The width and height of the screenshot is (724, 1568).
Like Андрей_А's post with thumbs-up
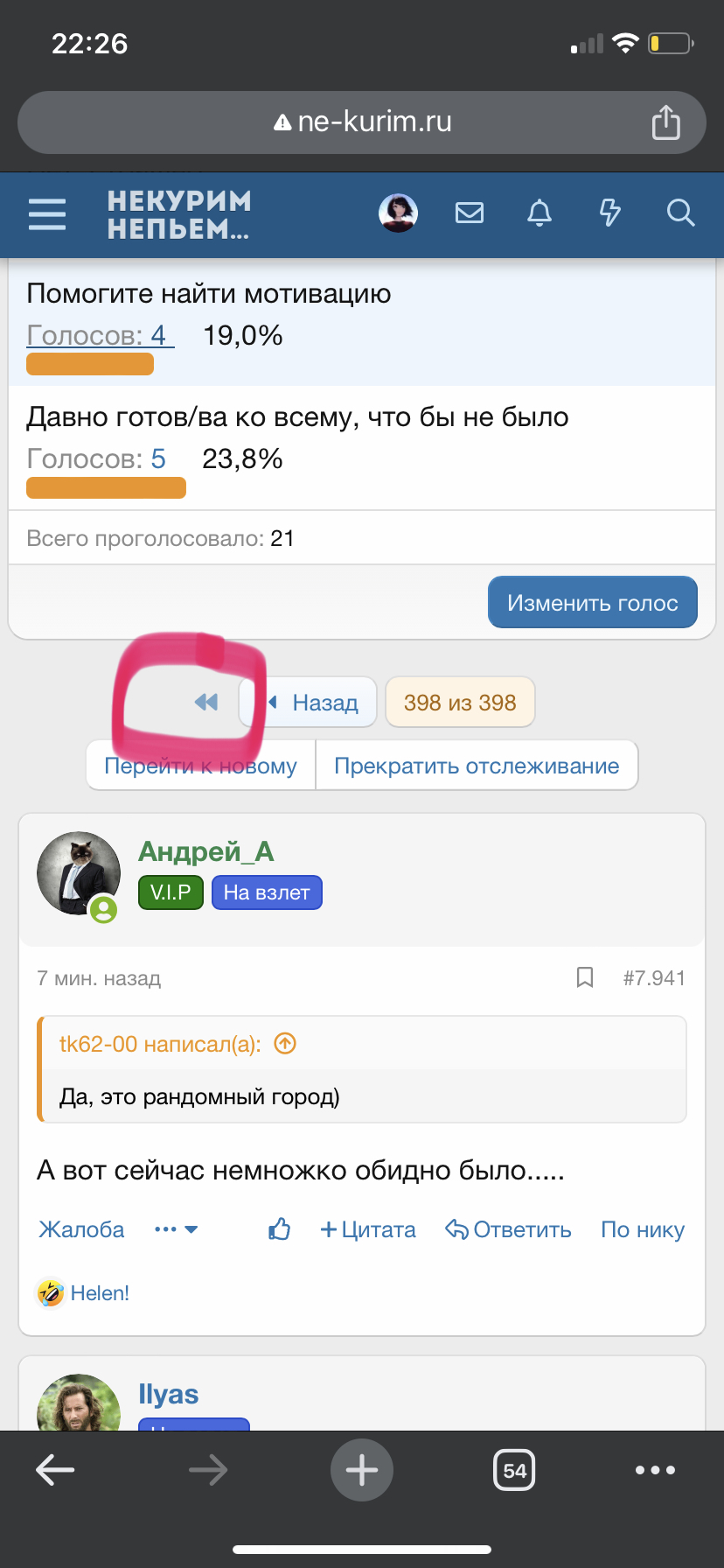tap(280, 1229)
